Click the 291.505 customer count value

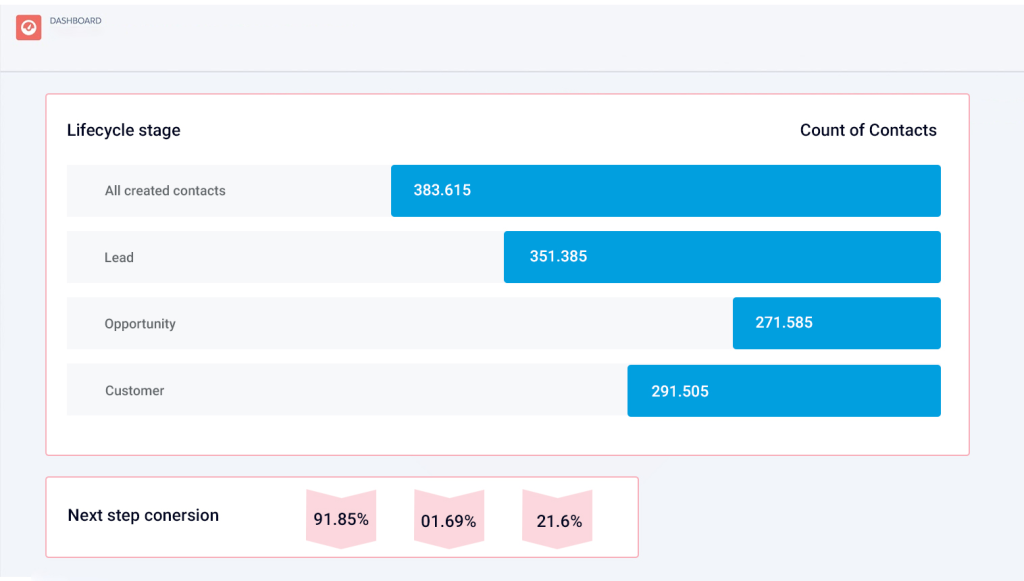point(680,391)
